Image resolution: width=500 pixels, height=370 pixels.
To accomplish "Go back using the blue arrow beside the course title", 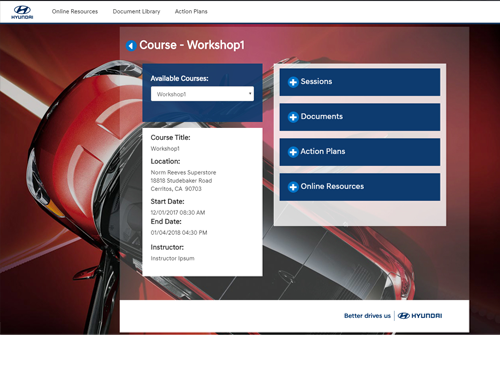I will pos(131,46).
